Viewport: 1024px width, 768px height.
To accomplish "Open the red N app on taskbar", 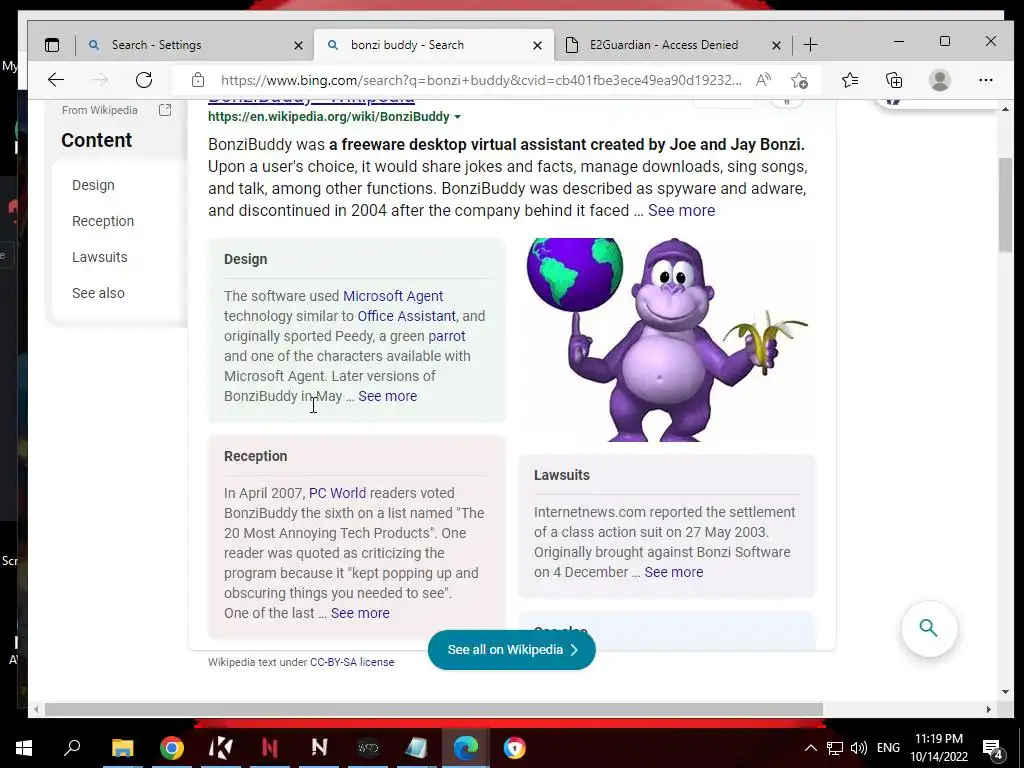I will (x=270, y=748).
